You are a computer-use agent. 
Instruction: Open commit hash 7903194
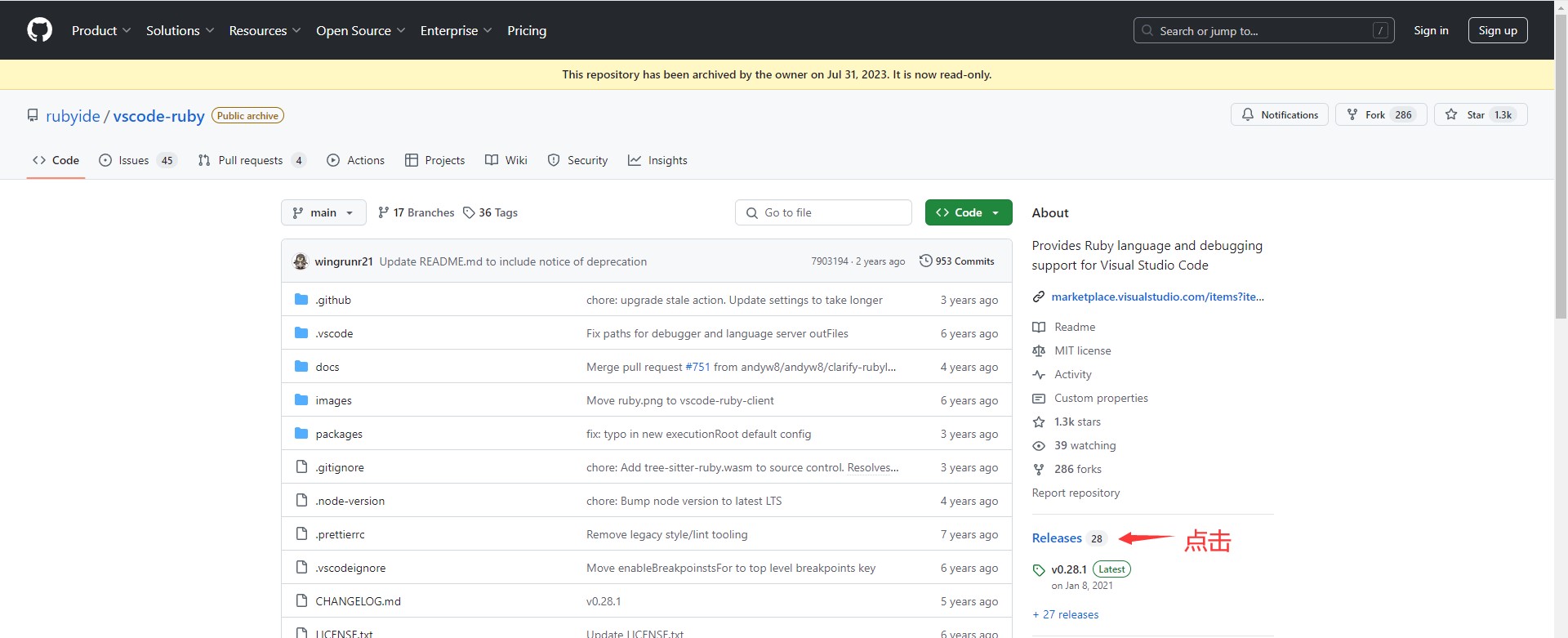tap(829, 261)
